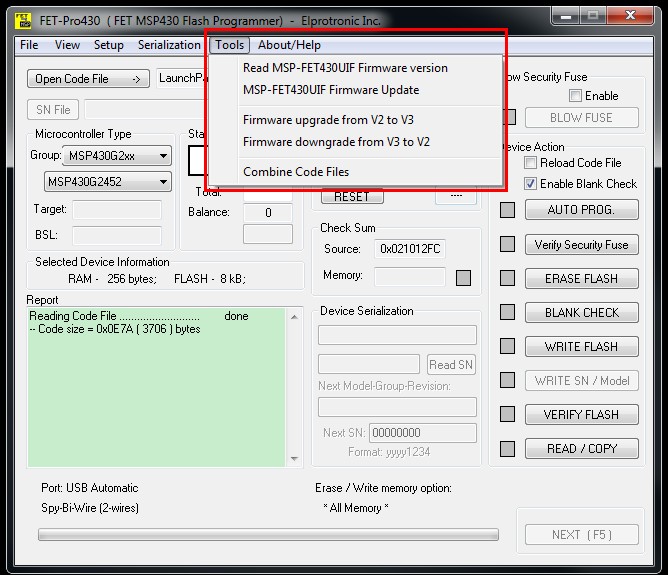Click the Read SN button

(x=451, y=365)
